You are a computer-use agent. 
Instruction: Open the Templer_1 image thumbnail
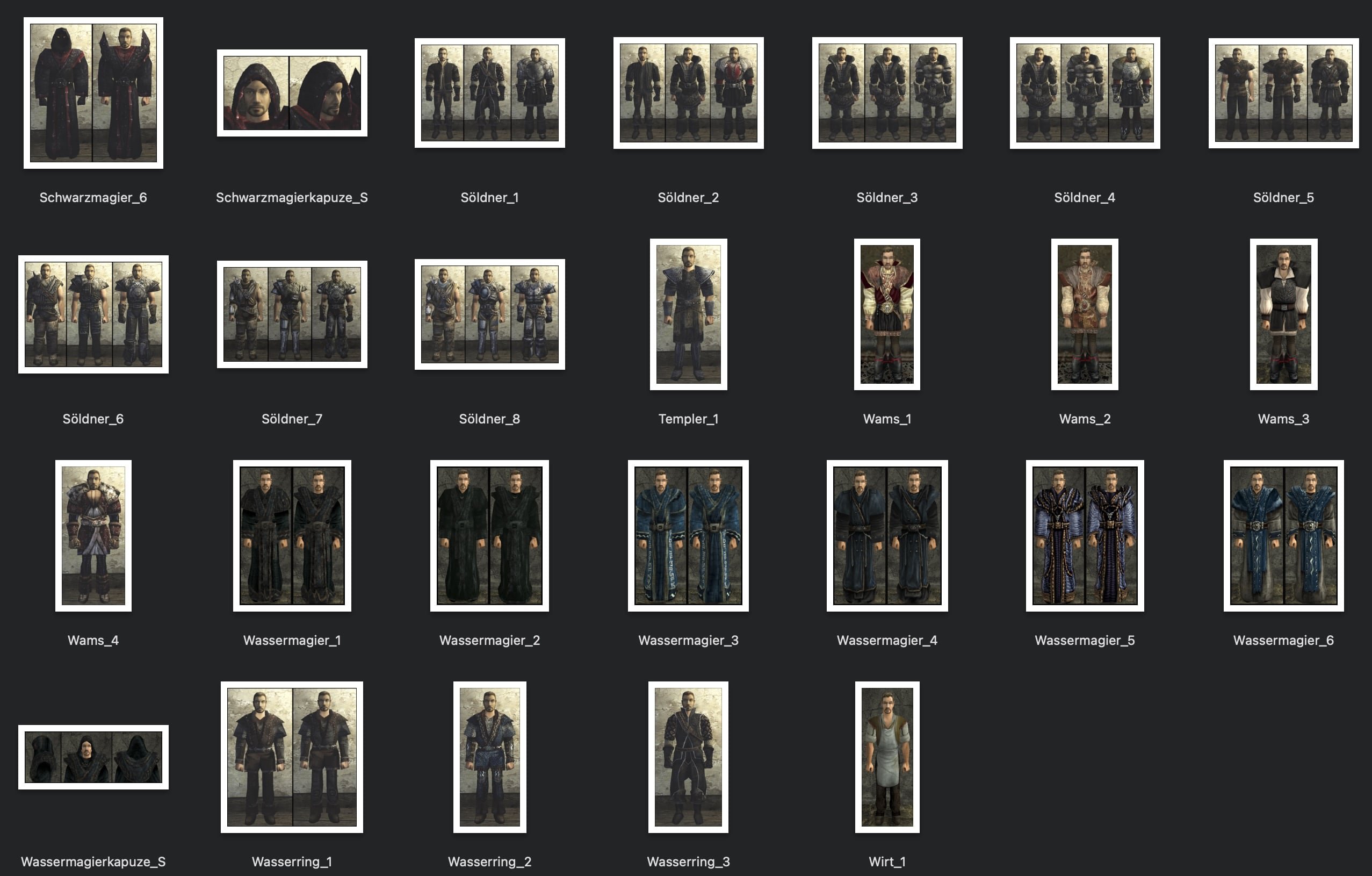688,314
